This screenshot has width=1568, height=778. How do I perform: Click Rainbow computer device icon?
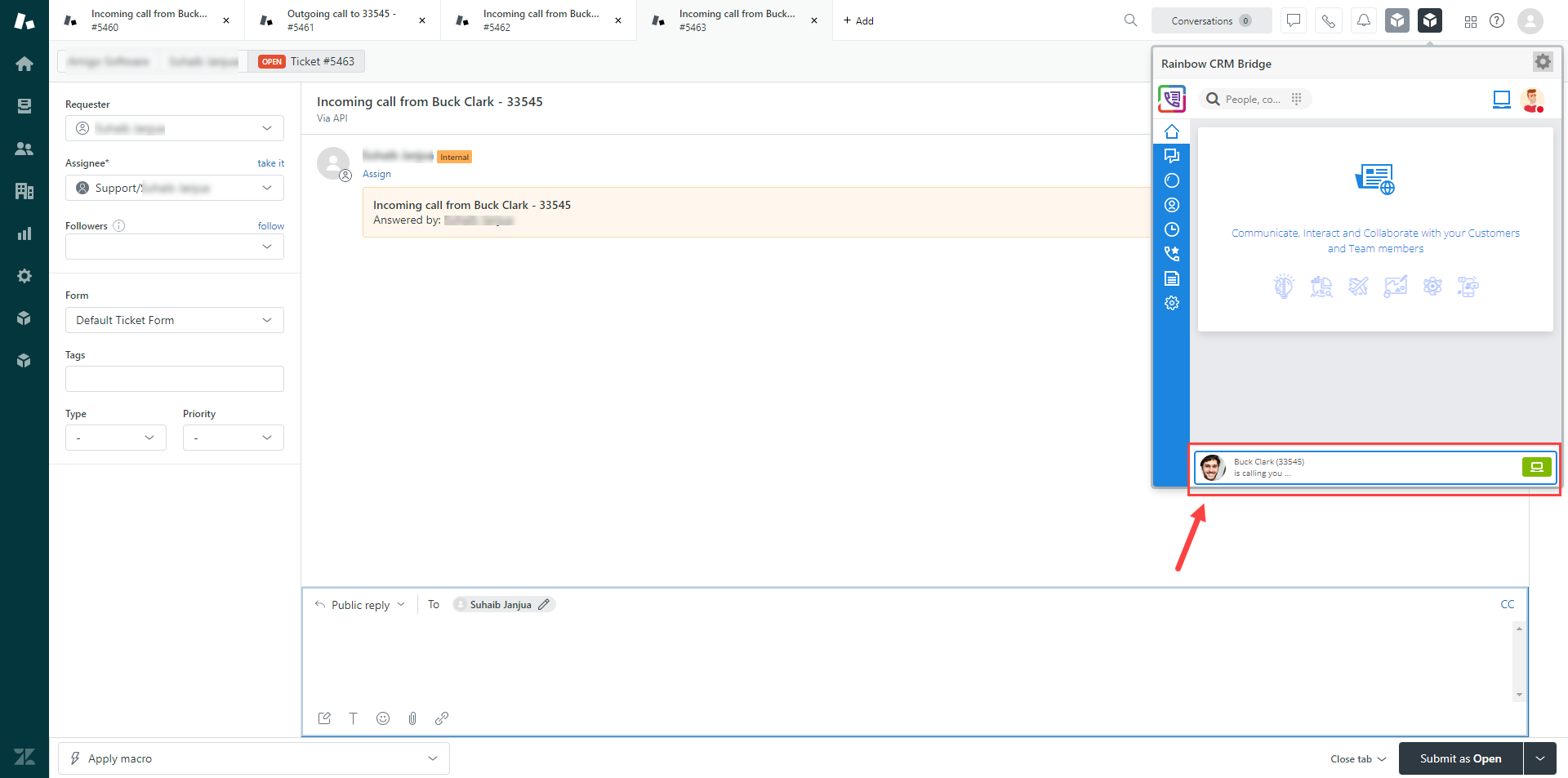(x=1502, y=100)
